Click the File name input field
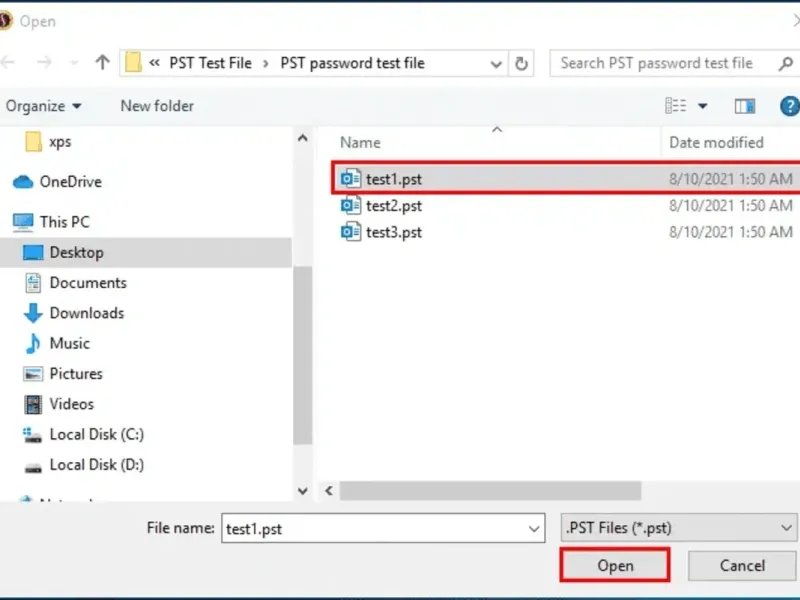The width and height of the screenshot is (800, 600). pyautogui.click(x=375, y=528)
